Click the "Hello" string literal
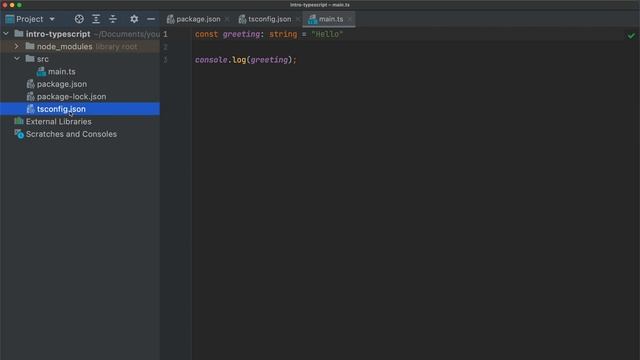 (327, 34)
